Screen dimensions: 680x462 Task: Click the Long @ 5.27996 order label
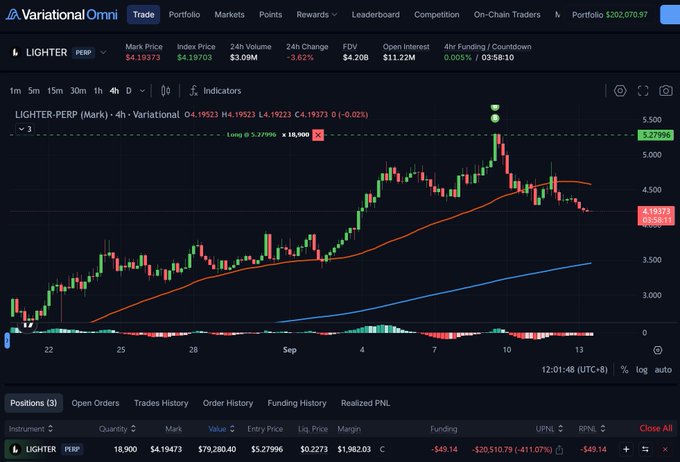tap(252, 135)
